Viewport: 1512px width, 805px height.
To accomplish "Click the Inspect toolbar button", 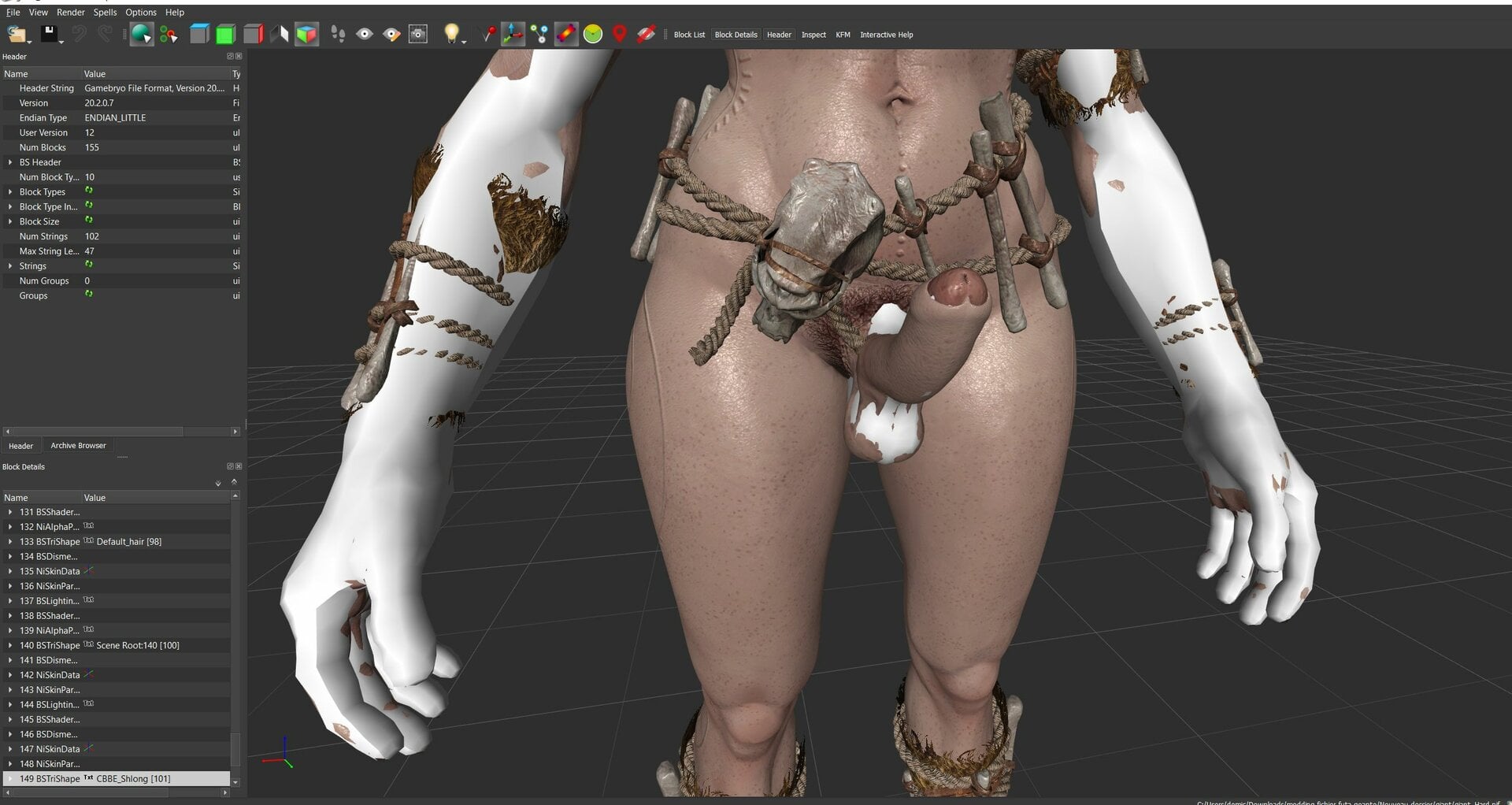I will tap(813, 35).
